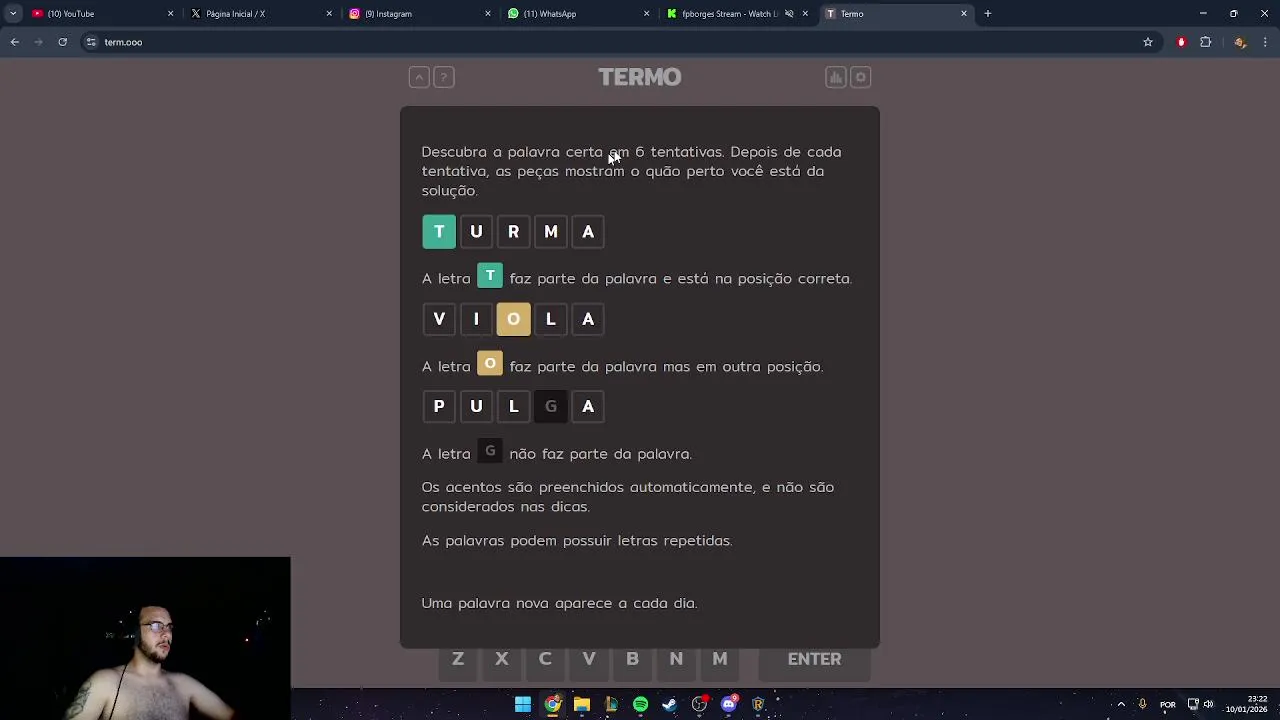Click the V tile in VIOLA

tap(439, 319)
